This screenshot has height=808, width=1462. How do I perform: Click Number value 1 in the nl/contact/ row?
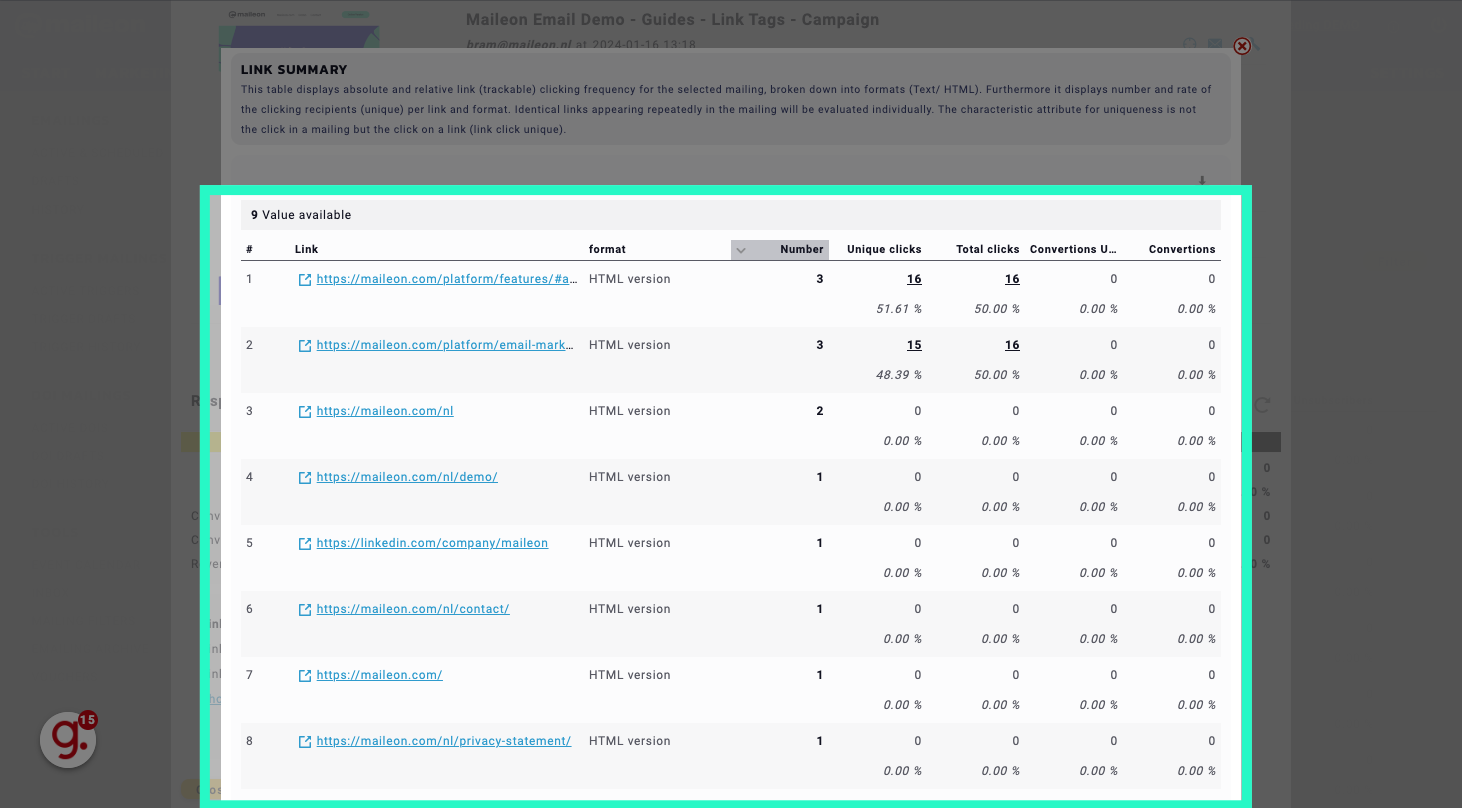pos(820,609)
